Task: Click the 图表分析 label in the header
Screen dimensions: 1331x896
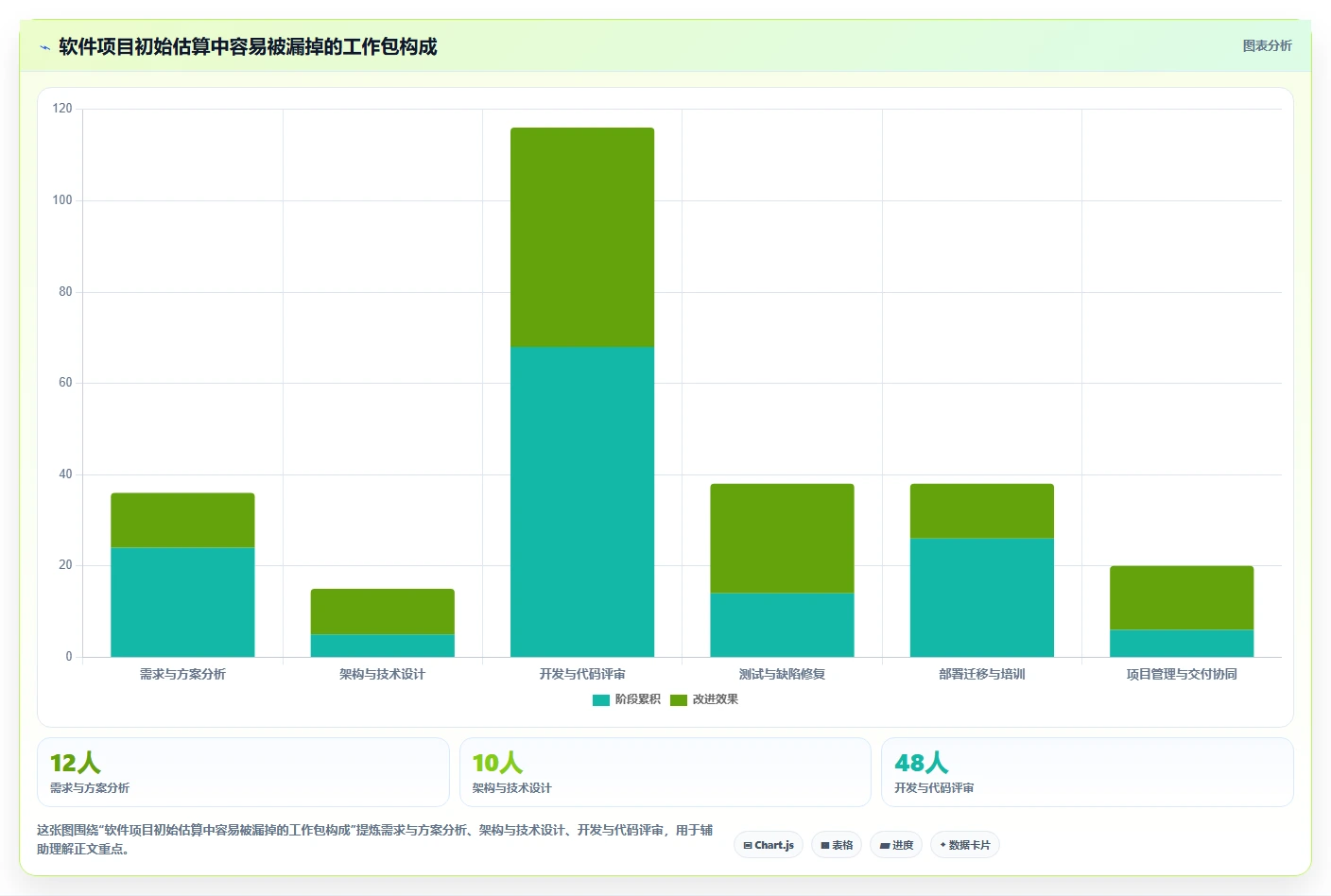Action: pos(1267,45)
